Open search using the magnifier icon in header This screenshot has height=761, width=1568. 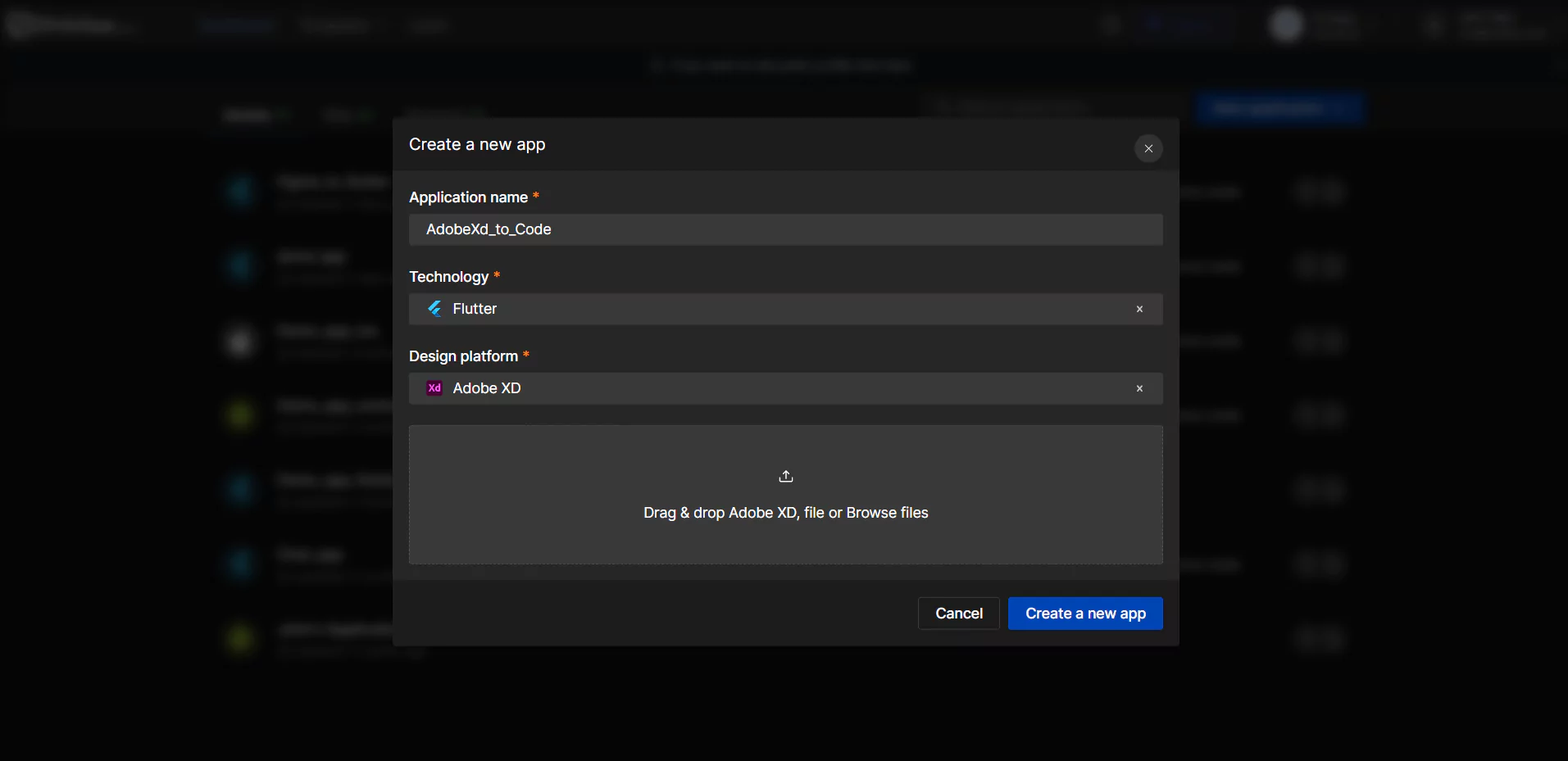point(1110,25)
